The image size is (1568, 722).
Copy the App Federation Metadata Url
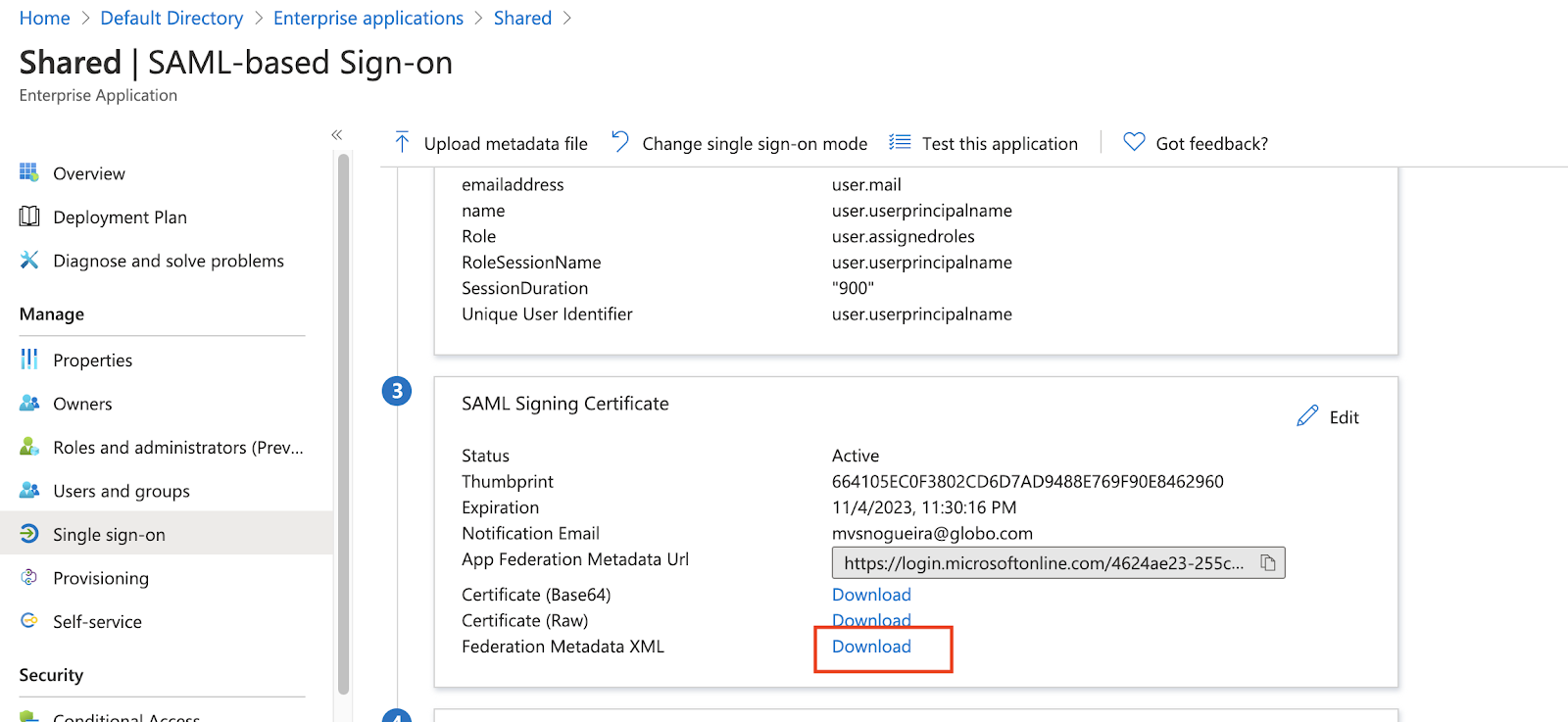[x=1268, y=562]
